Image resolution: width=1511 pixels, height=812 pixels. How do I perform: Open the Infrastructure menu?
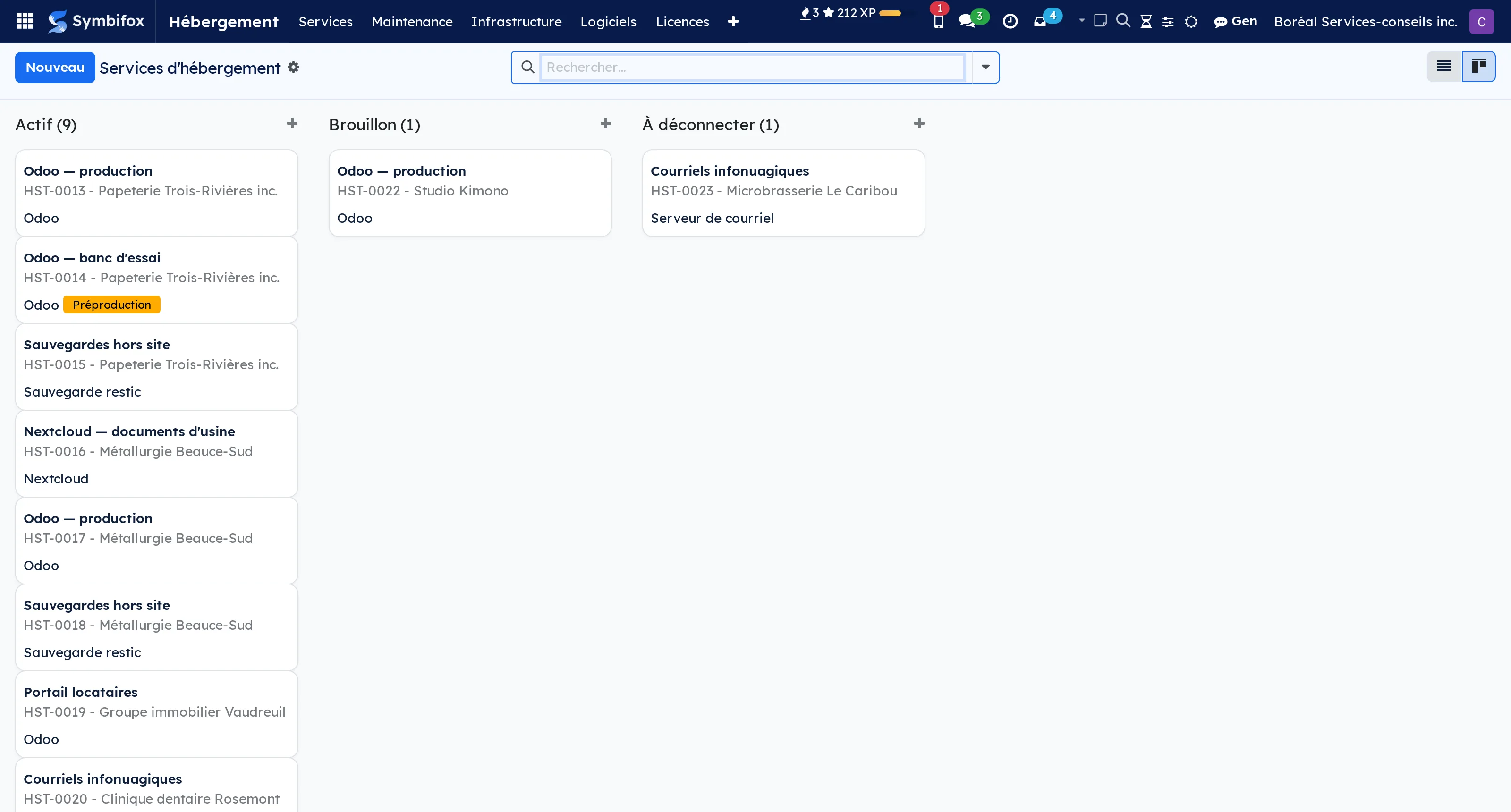pos(516,22)
